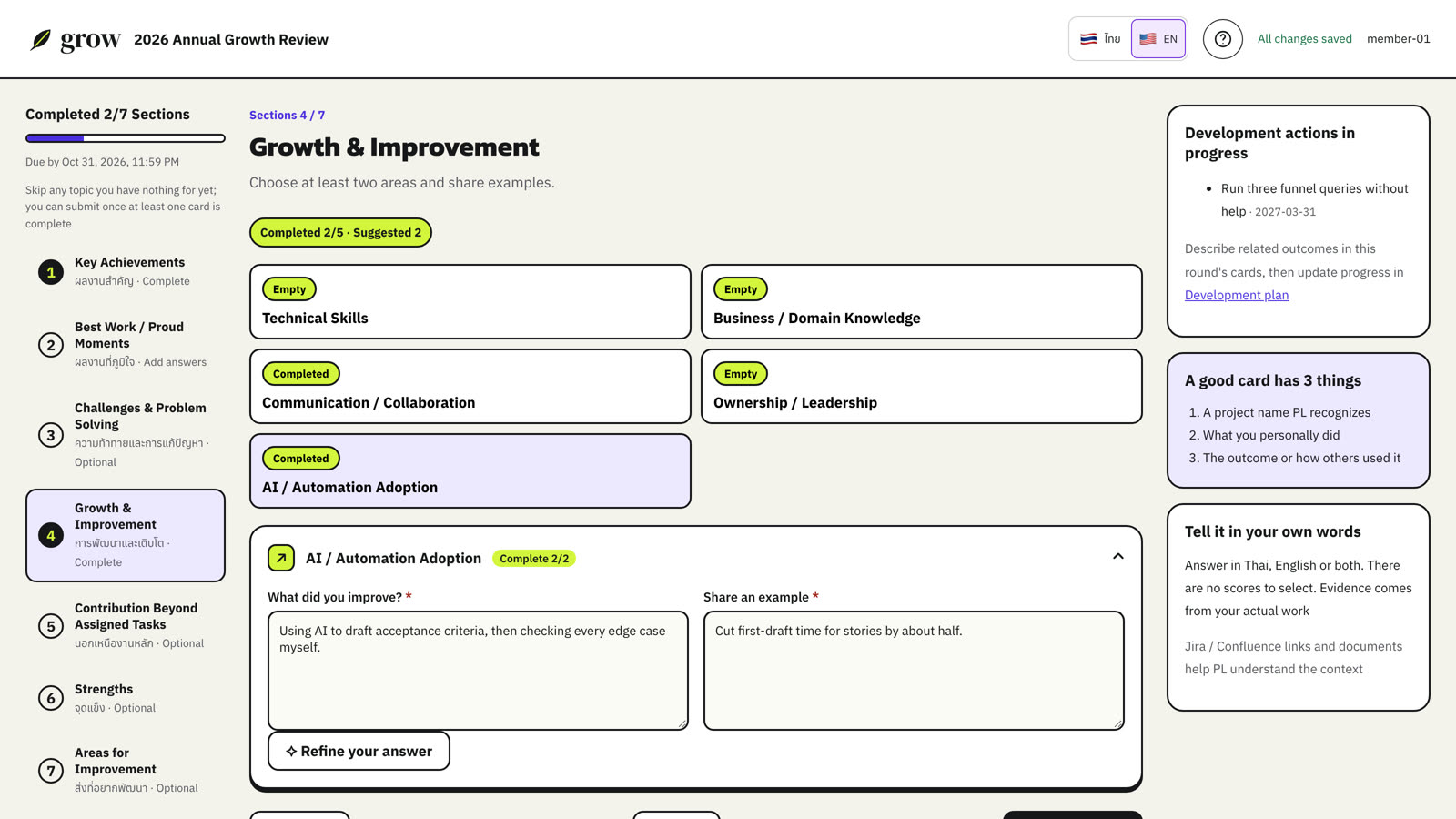1456x819 pixels.
Task: Select the Communication / Collaboration card
Action: point(470,387)
